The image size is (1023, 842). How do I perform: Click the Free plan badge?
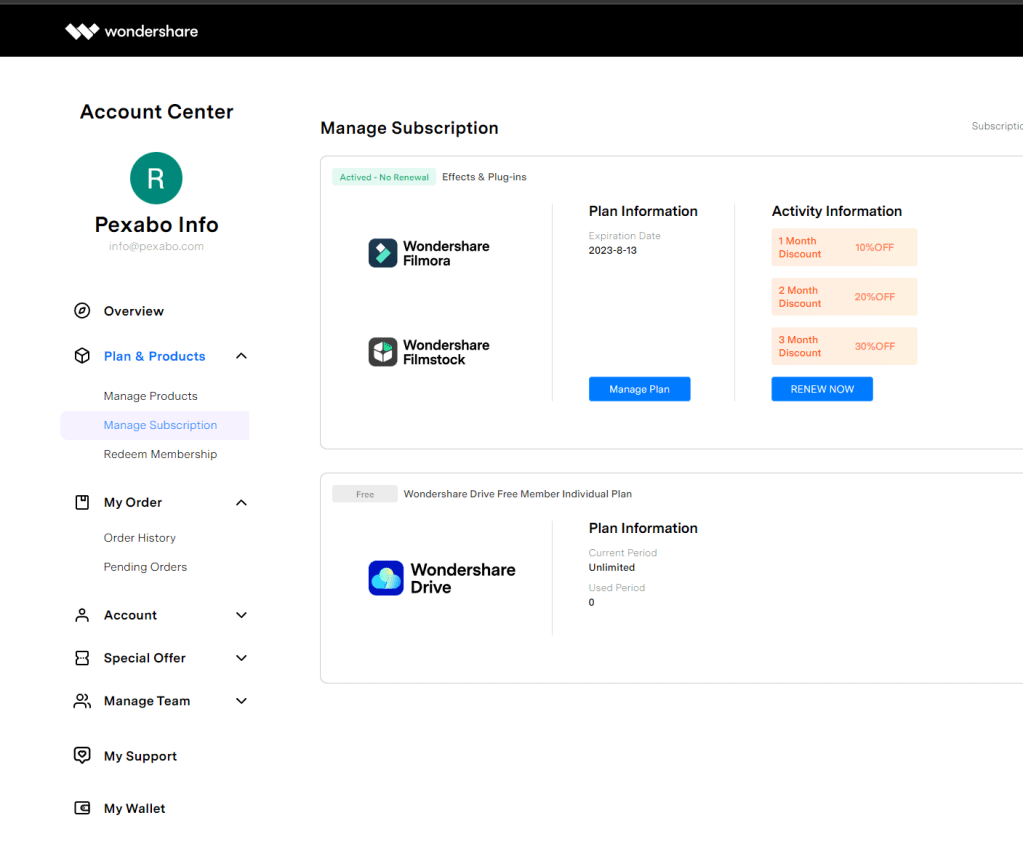click(x=365, y=494)
